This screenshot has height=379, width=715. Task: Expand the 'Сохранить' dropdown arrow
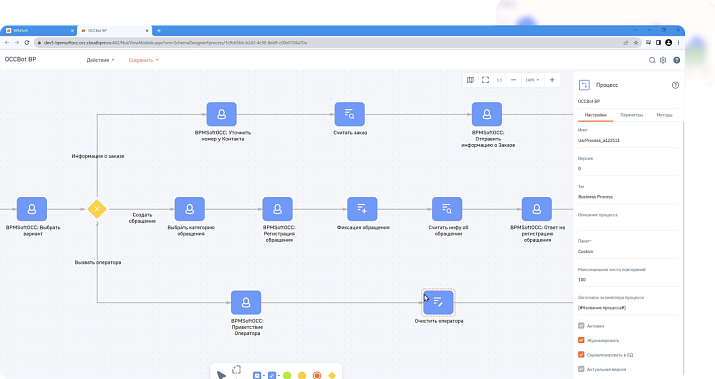click(x=157, y=60)
